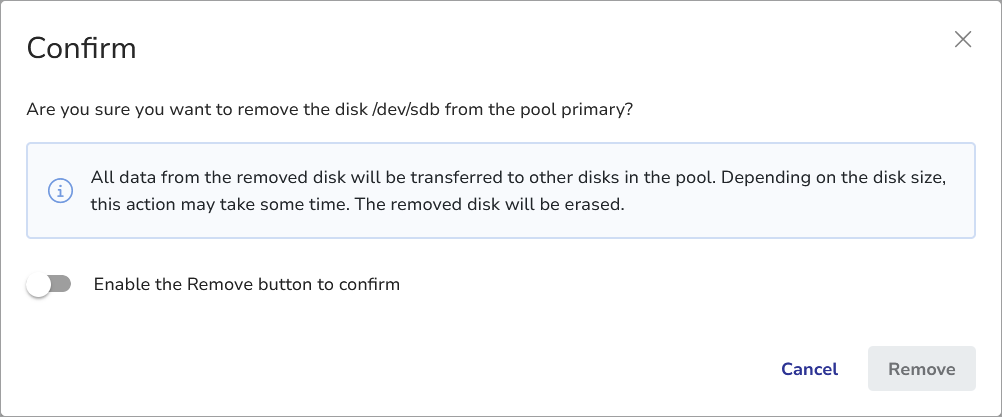Click the 'Enable the Remove button to confirm' label
The image size is (1002, 417).
(x=246, y=285)
